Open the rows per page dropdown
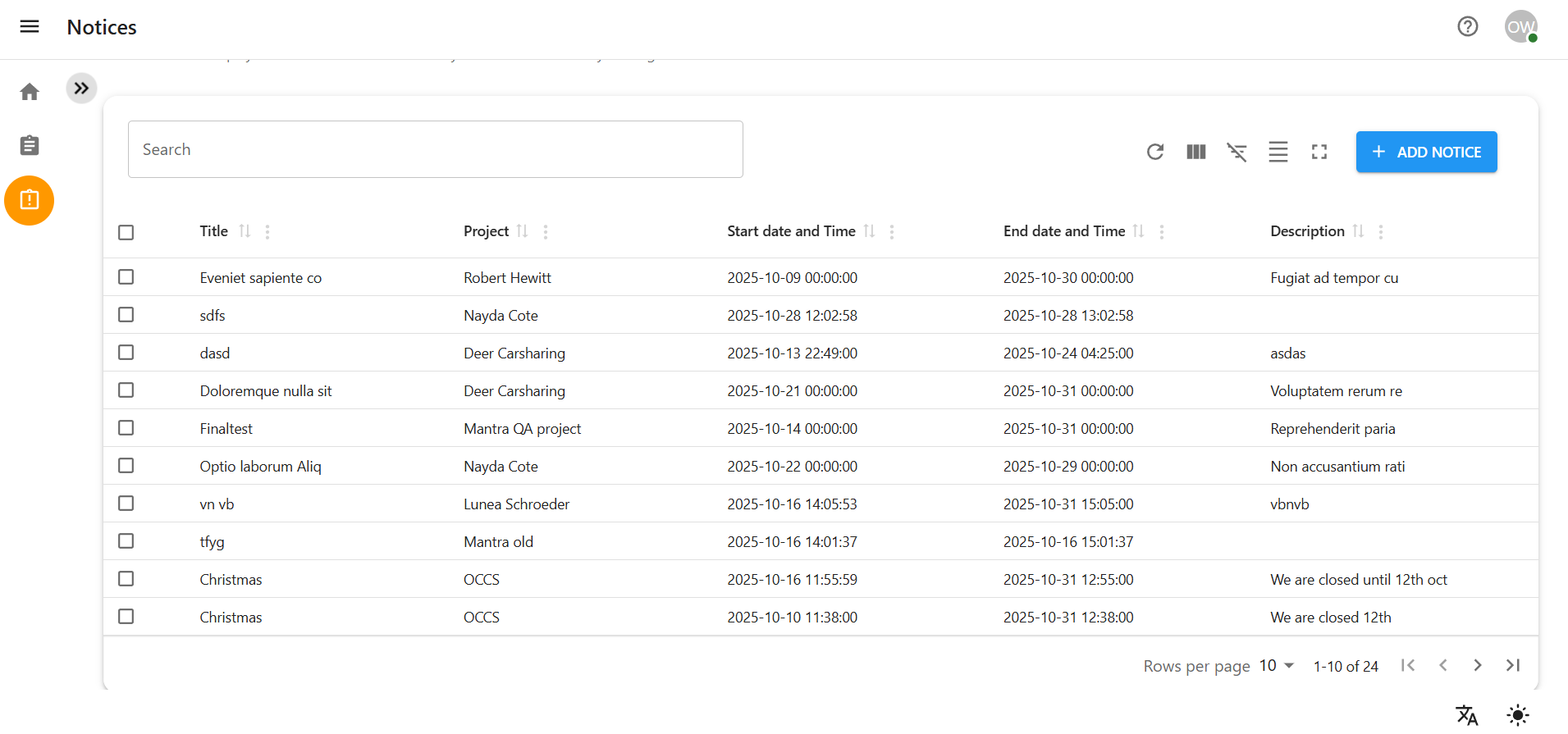Image resolution: width=1568 pixels, height=734 pixels. [1277, 665]
